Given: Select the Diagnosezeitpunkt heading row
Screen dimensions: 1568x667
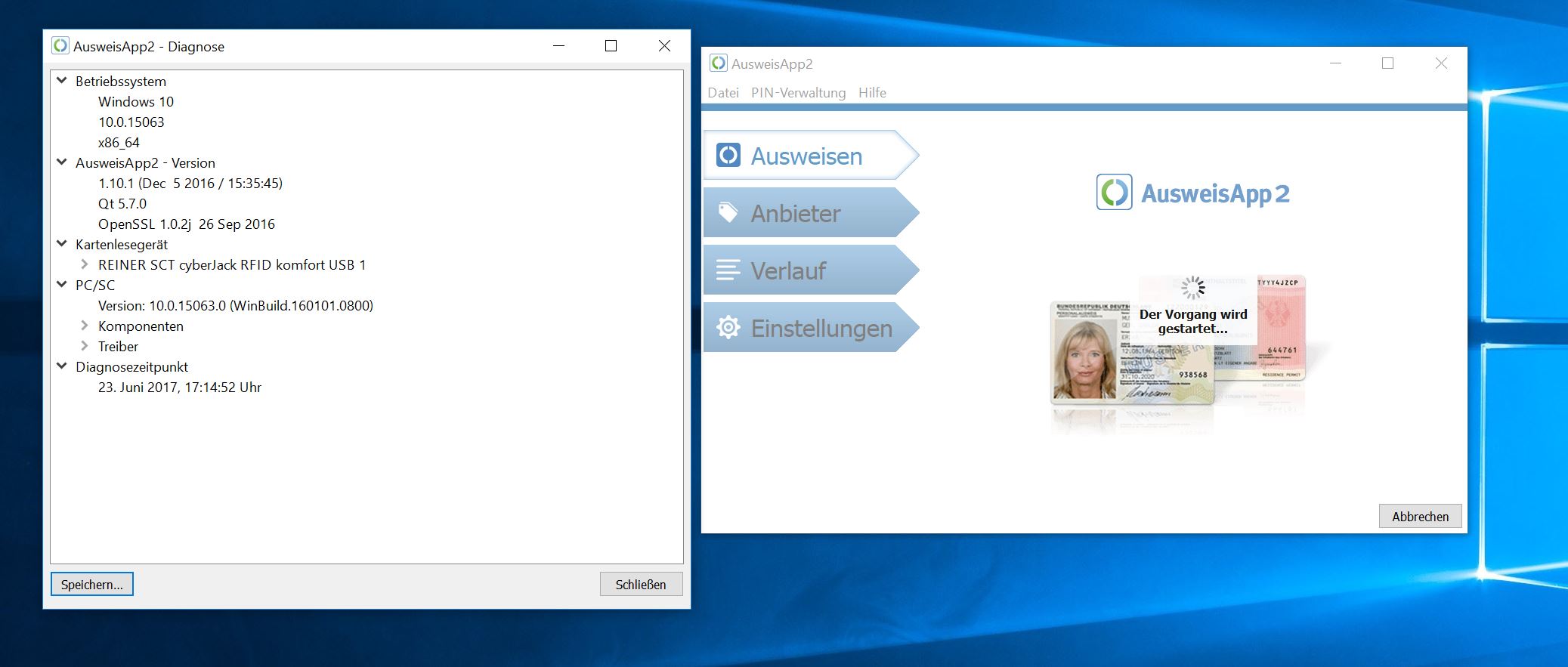Looking at the screenshot, I should (131, 366).
